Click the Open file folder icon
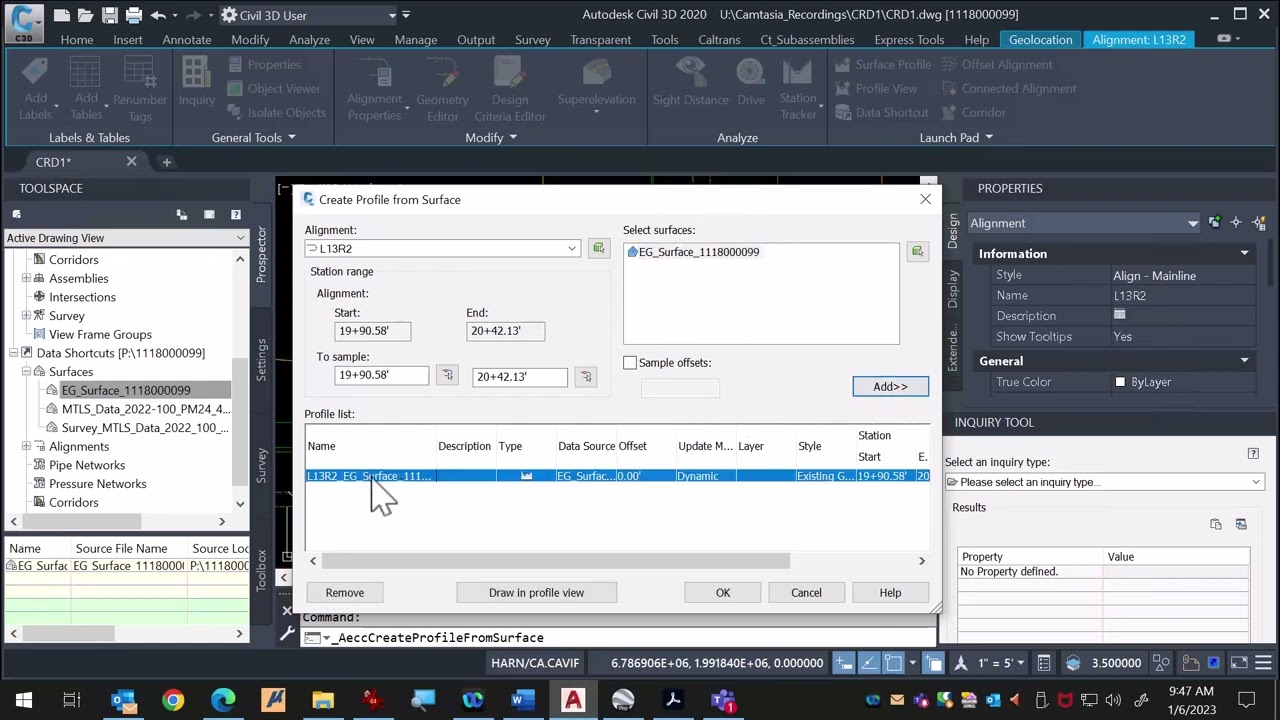The height and width of the screenshot is (720, 1280). [x=87, y=15]
